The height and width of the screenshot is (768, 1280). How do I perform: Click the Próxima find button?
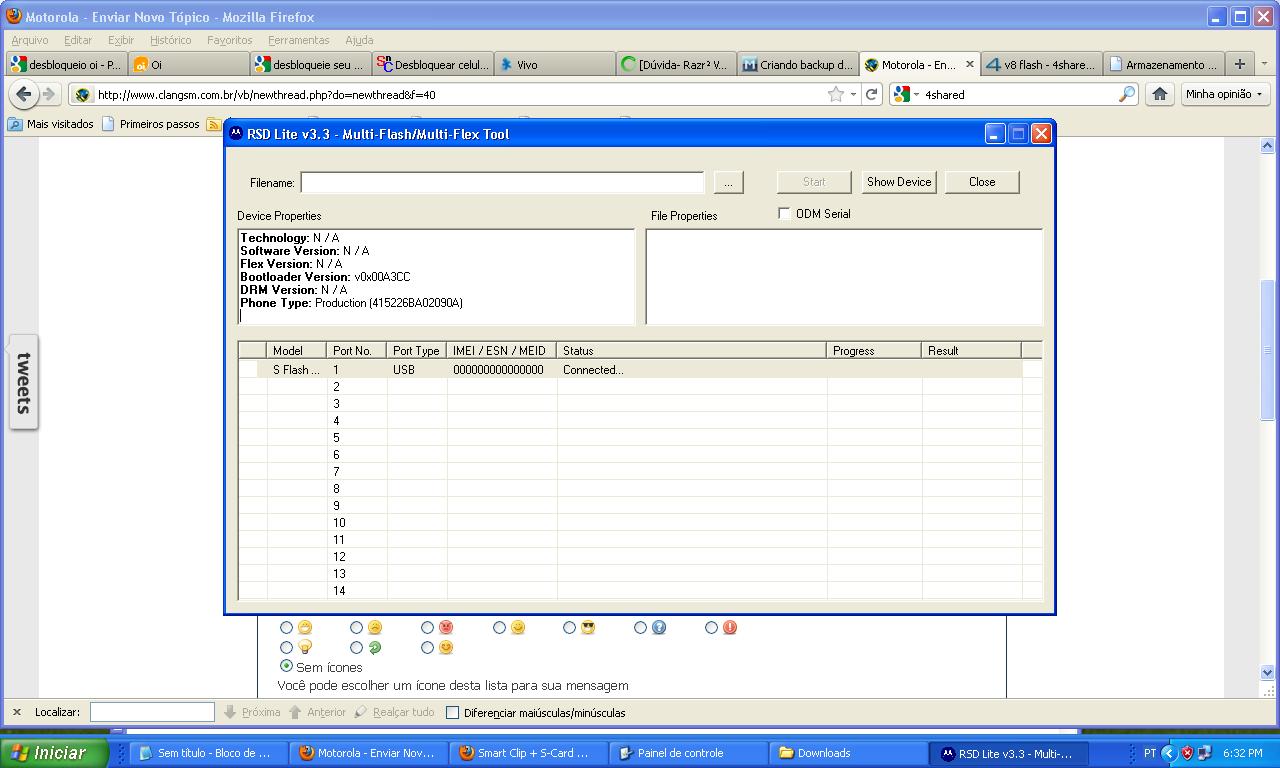(x=252, y=712)
